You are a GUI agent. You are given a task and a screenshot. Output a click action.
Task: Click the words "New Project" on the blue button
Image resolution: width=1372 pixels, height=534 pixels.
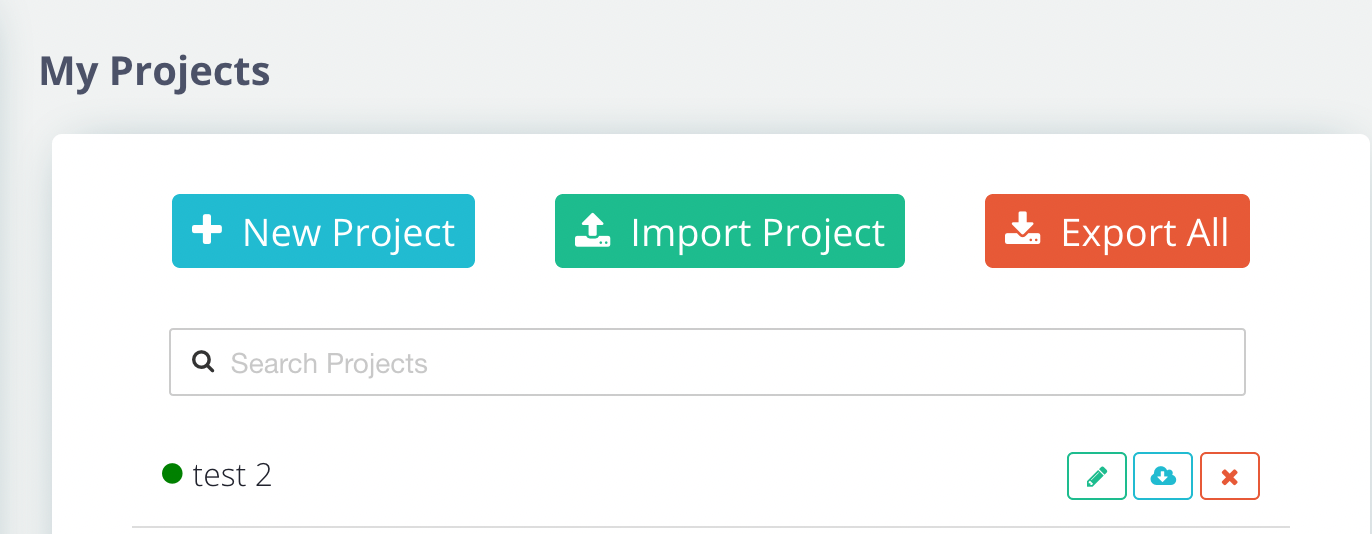pos(349,232)
